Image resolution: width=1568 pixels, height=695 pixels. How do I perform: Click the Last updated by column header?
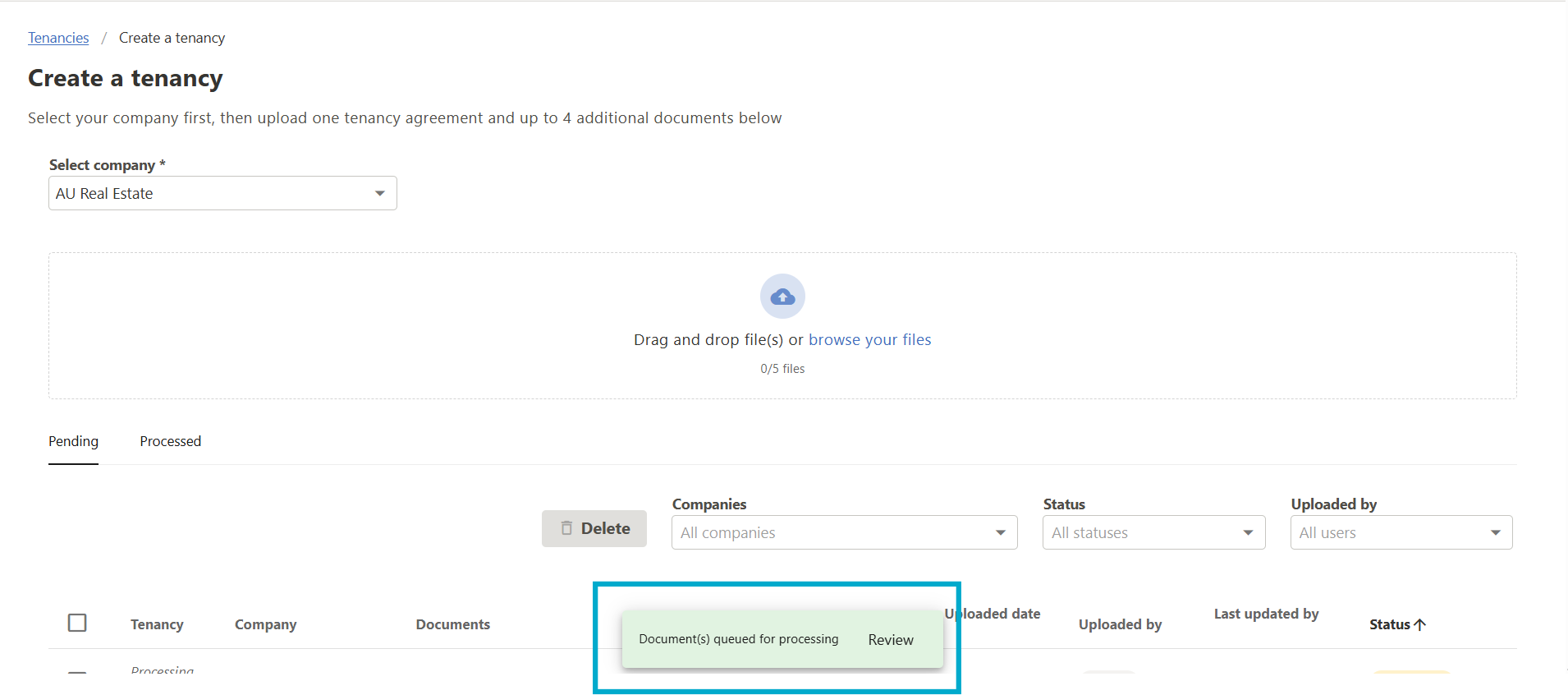(1266, 614)
